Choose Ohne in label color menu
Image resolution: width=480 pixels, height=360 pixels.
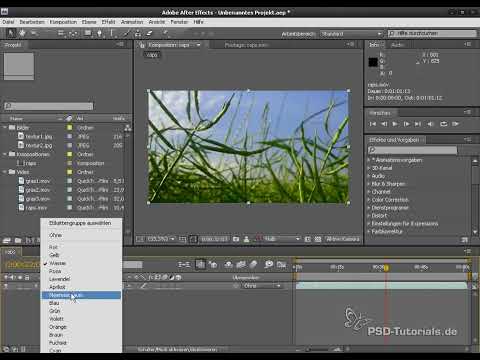(81, 235)
